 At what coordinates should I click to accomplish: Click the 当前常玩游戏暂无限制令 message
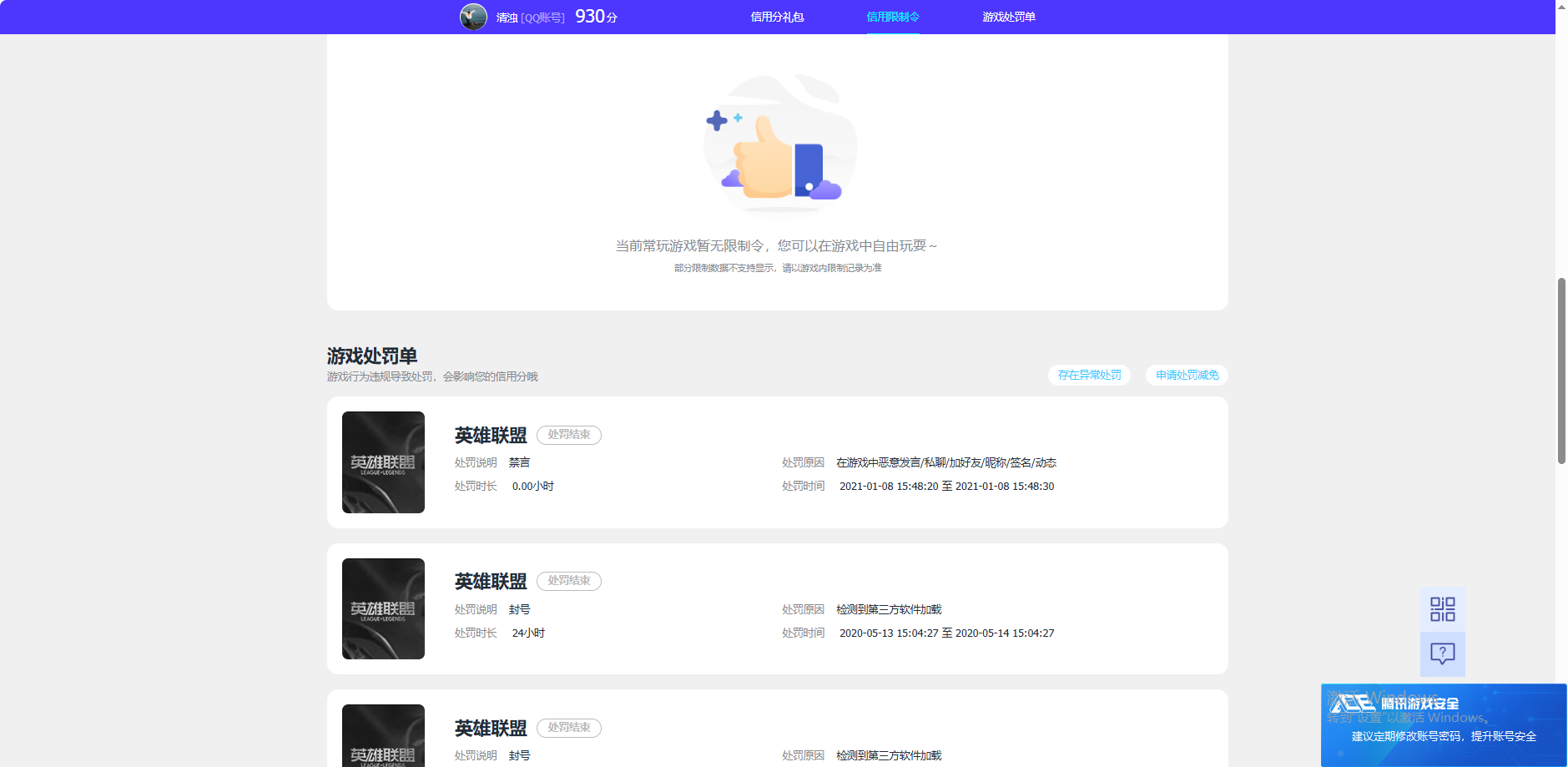777,246
